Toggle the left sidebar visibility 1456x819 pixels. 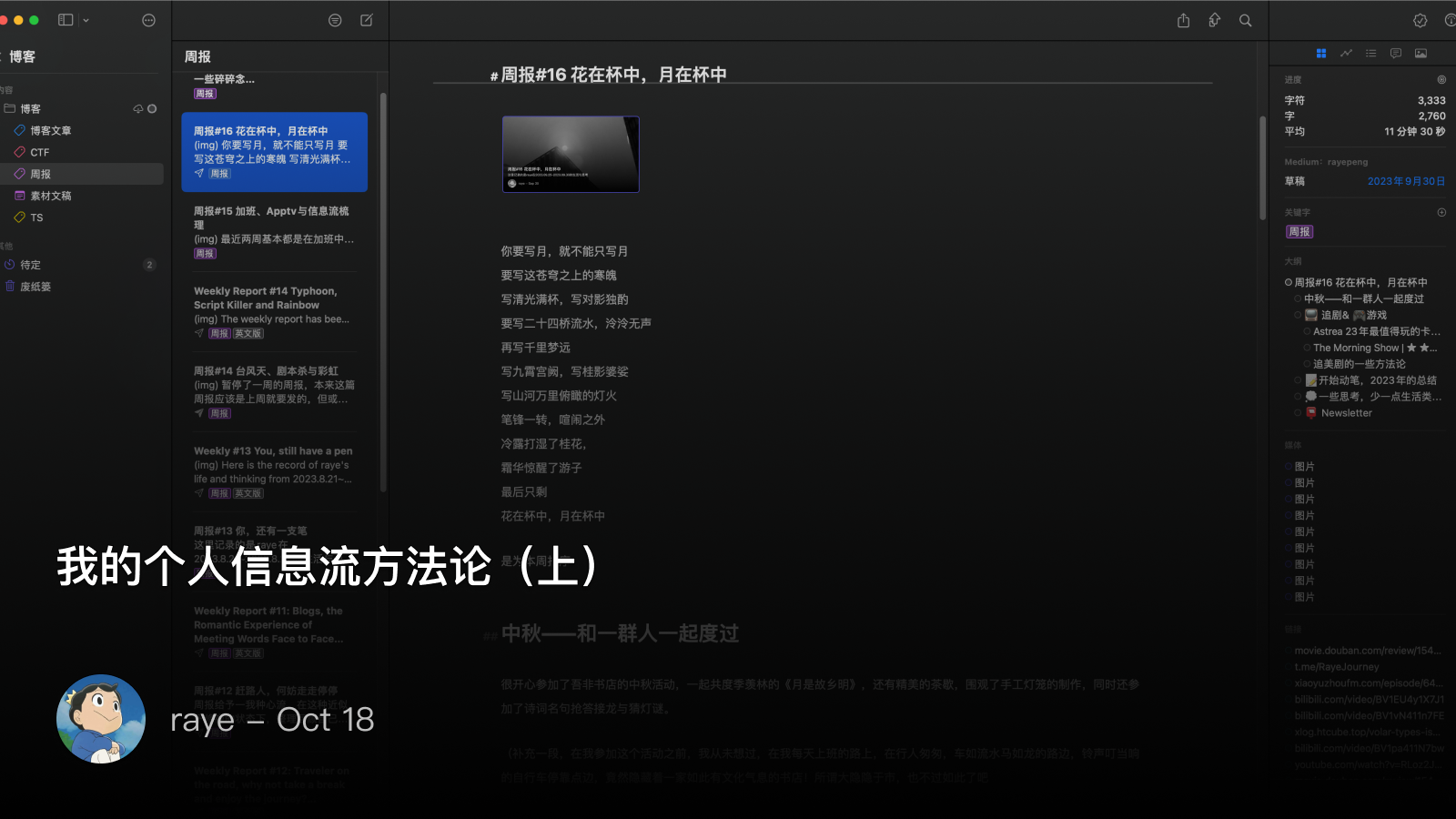tap(66, 20)
